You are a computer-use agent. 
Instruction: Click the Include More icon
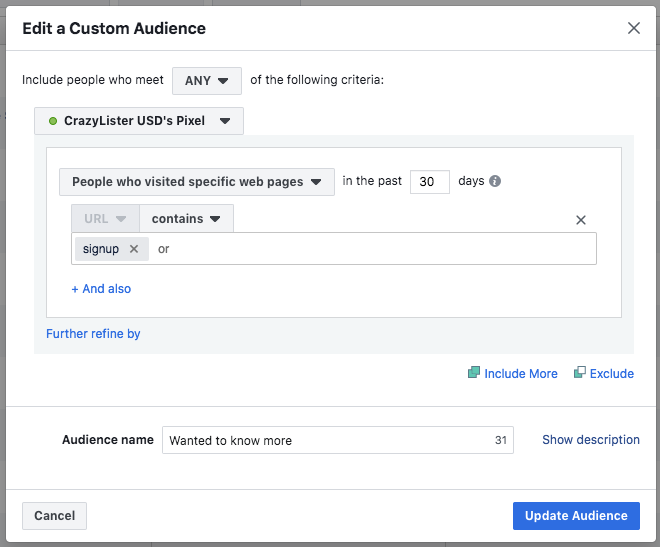(474, 373)
